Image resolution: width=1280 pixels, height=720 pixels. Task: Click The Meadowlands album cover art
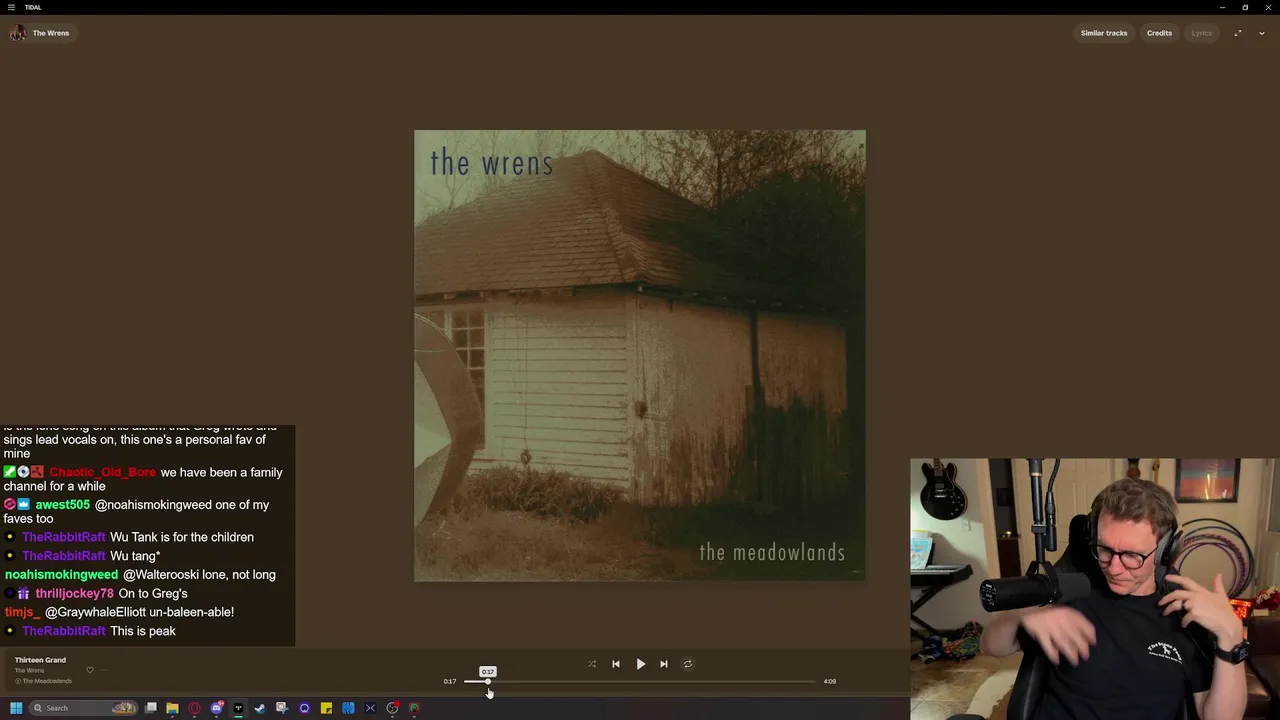click(x=640, y=355)
